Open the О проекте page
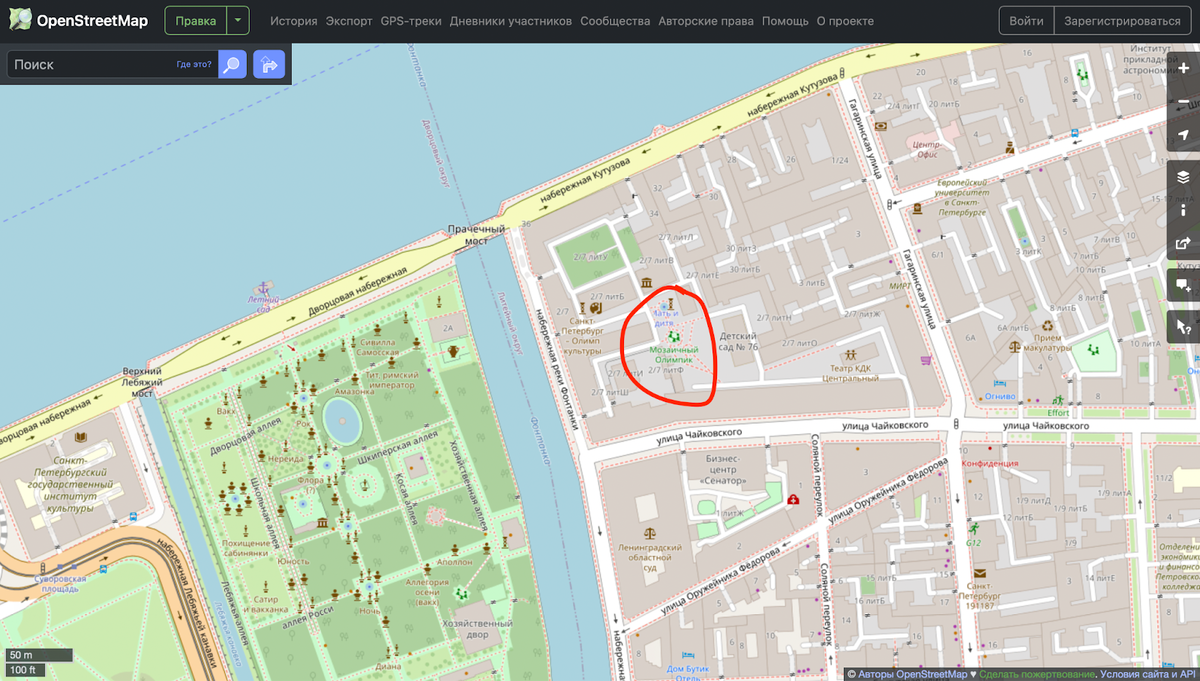This screenshot has width=1200, height=681. [845, 21]
